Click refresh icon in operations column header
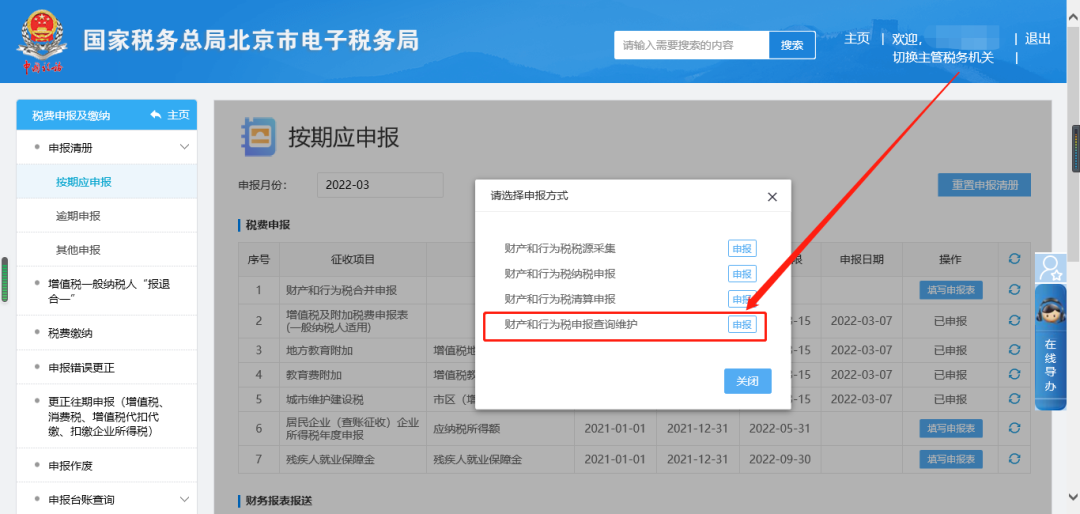This screenshot has width=1080, height=514. pos(1014,259)
